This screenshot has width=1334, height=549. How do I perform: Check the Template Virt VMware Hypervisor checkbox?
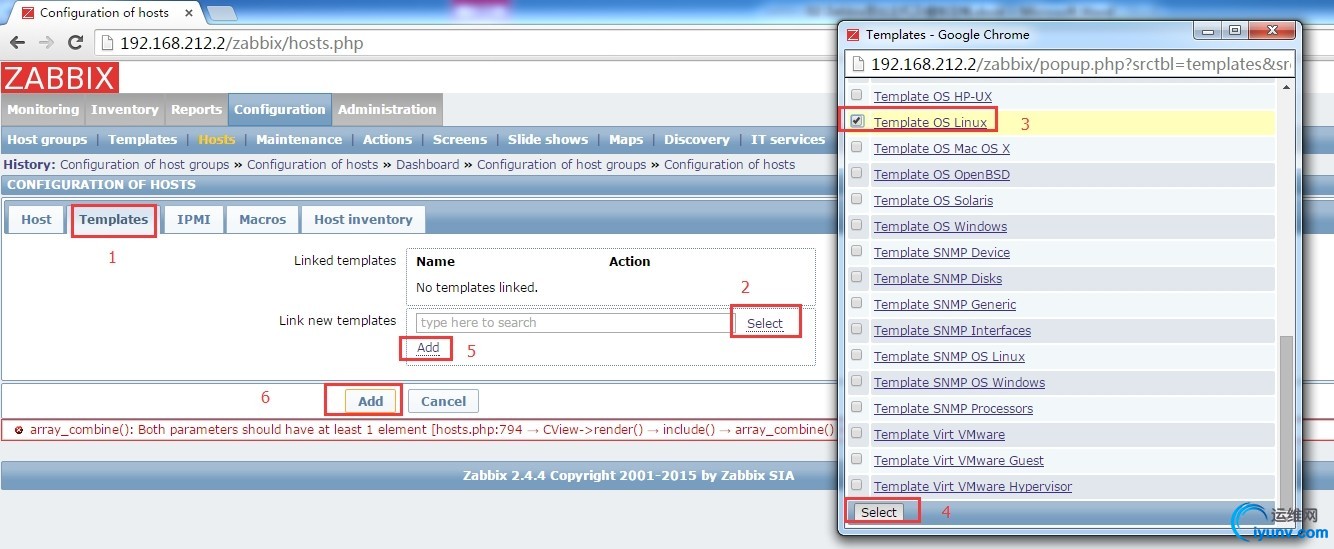coord(856,485)
